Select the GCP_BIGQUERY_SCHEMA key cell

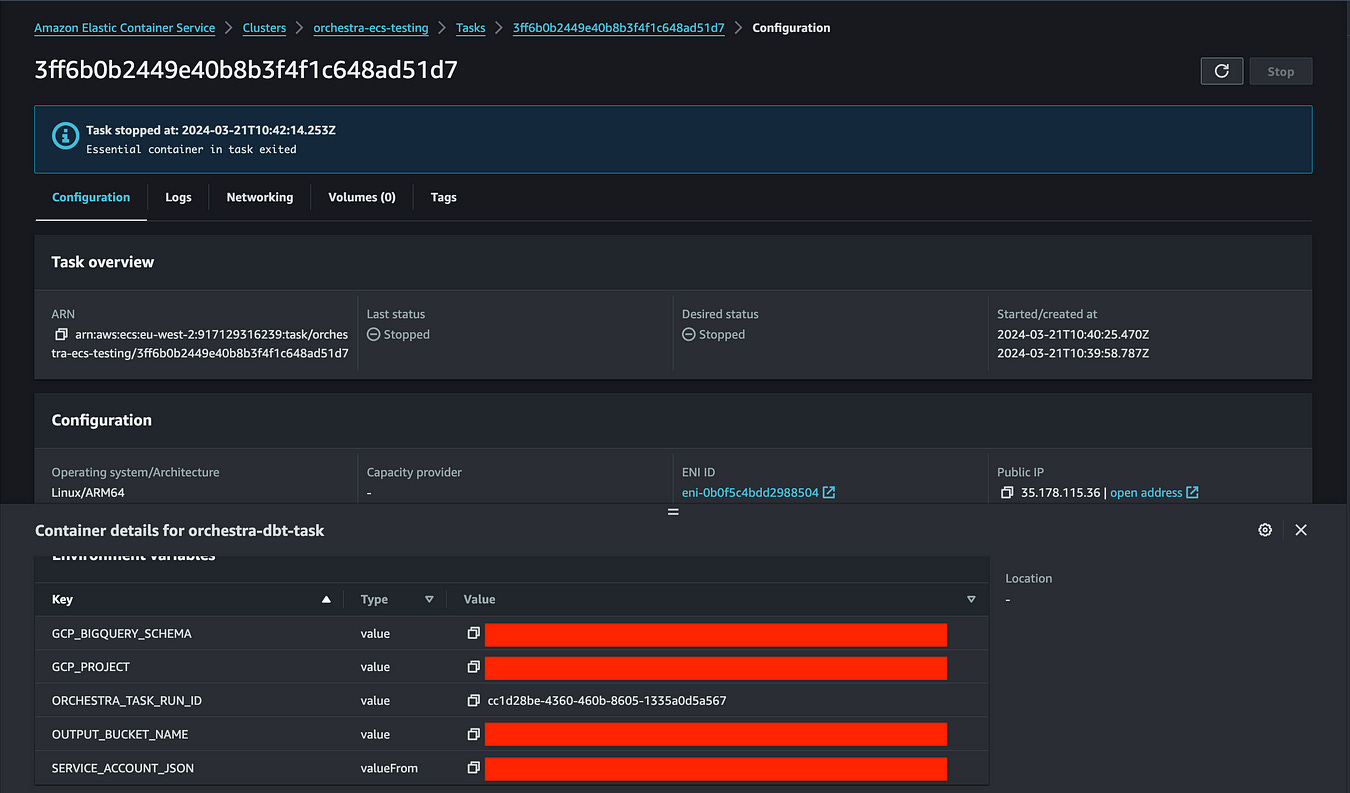point(121,634)
